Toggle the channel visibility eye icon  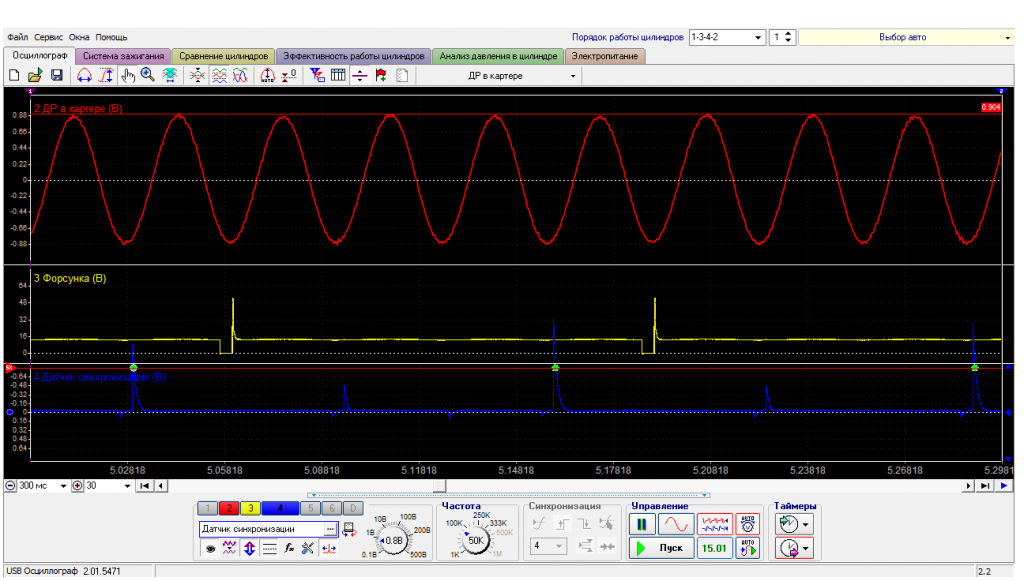[210, 548]
